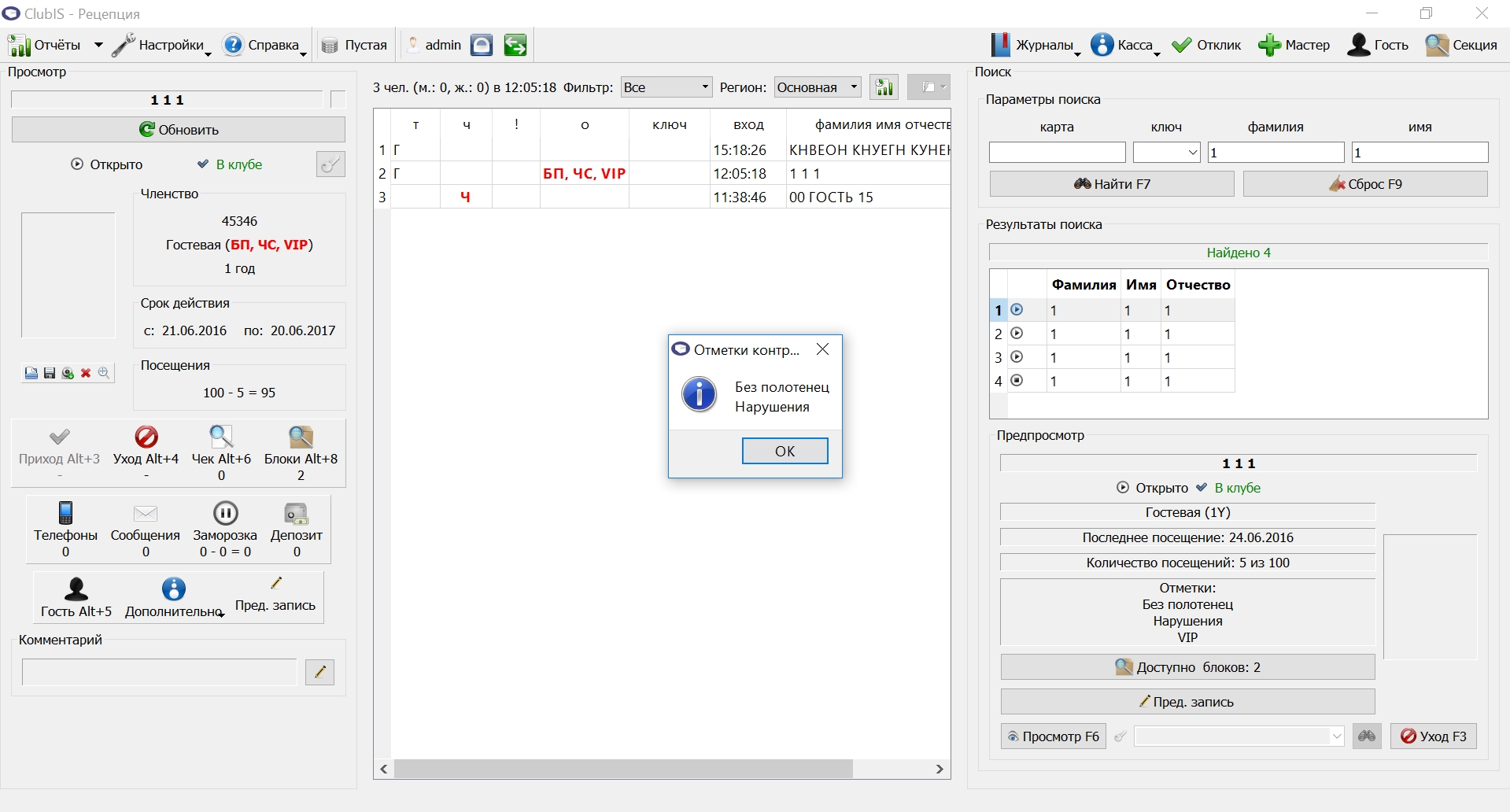Open the empty combo box beside Просмотр F6
The width and height of the screenshot is (1510, 812).
point(1239,736)
